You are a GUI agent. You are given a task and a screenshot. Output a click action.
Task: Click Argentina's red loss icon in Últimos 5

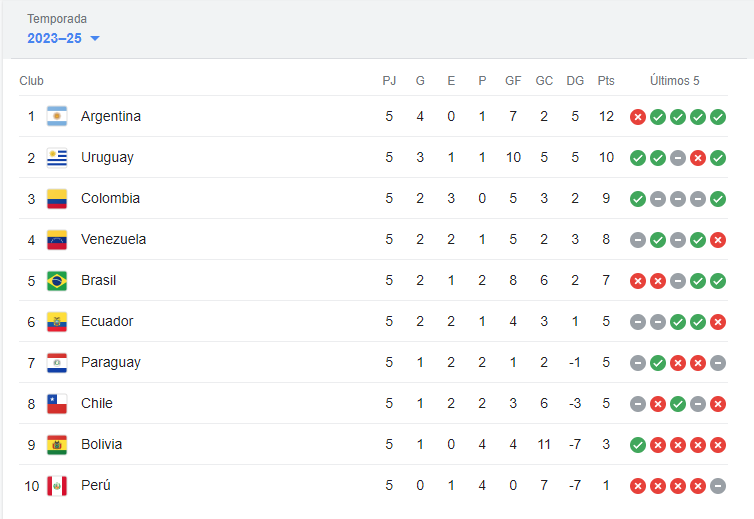pyautogui.click(x=638, y=117)
